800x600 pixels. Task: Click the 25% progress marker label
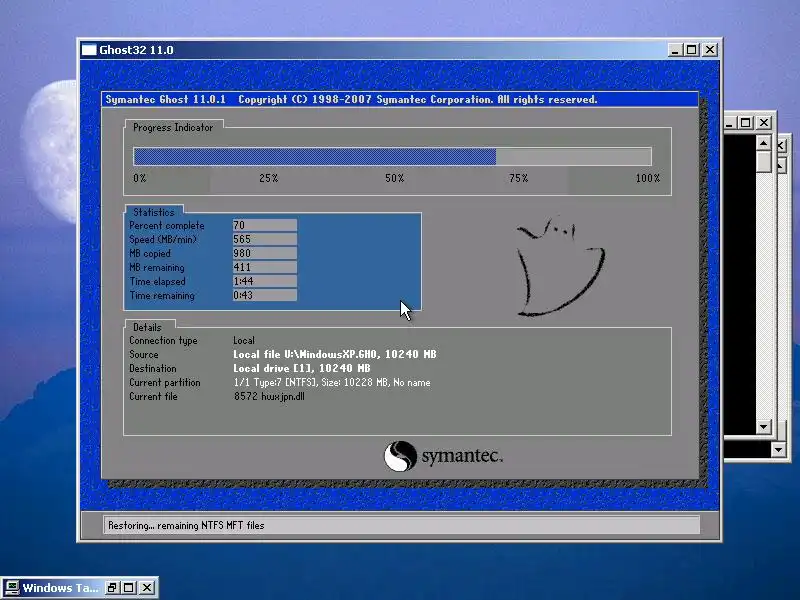pos(268,178)
